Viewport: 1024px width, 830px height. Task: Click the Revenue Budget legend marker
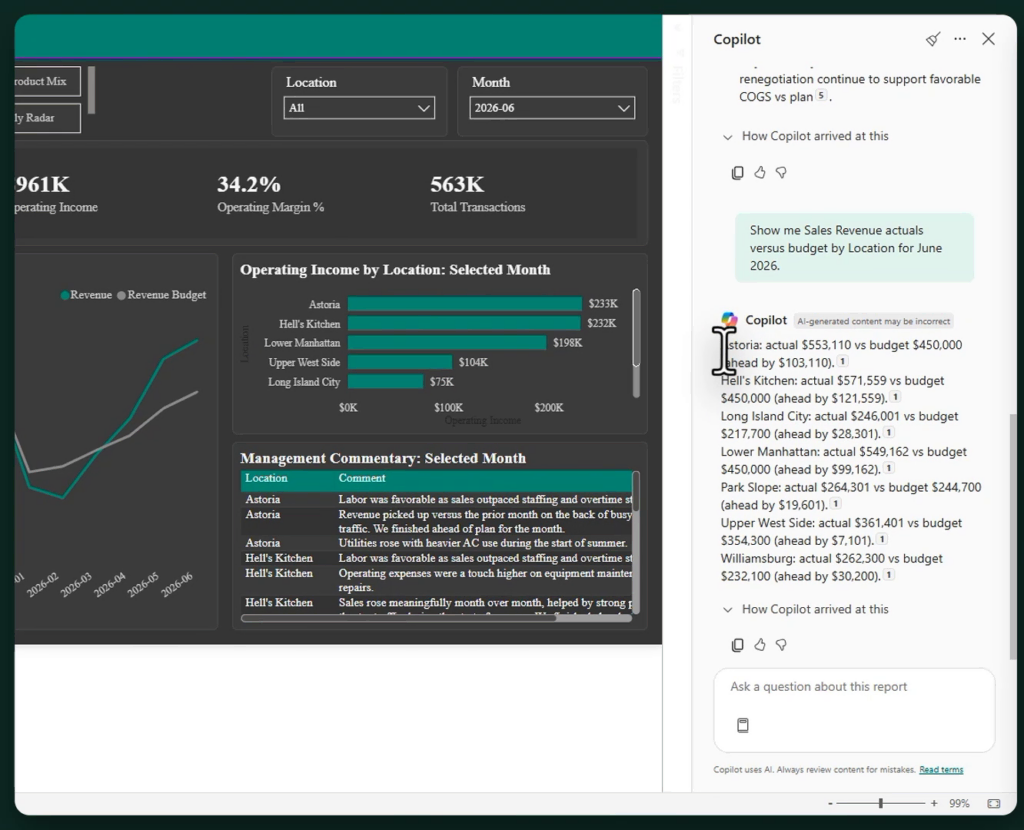[121, 295]
